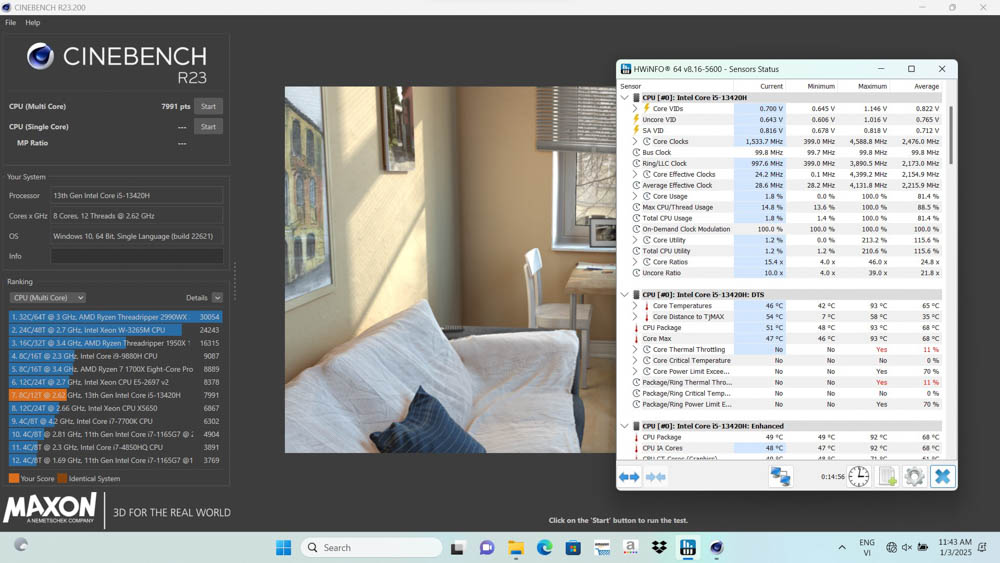
Task: Click the Average column header in HWiNFO
Action: click(926, 86)
